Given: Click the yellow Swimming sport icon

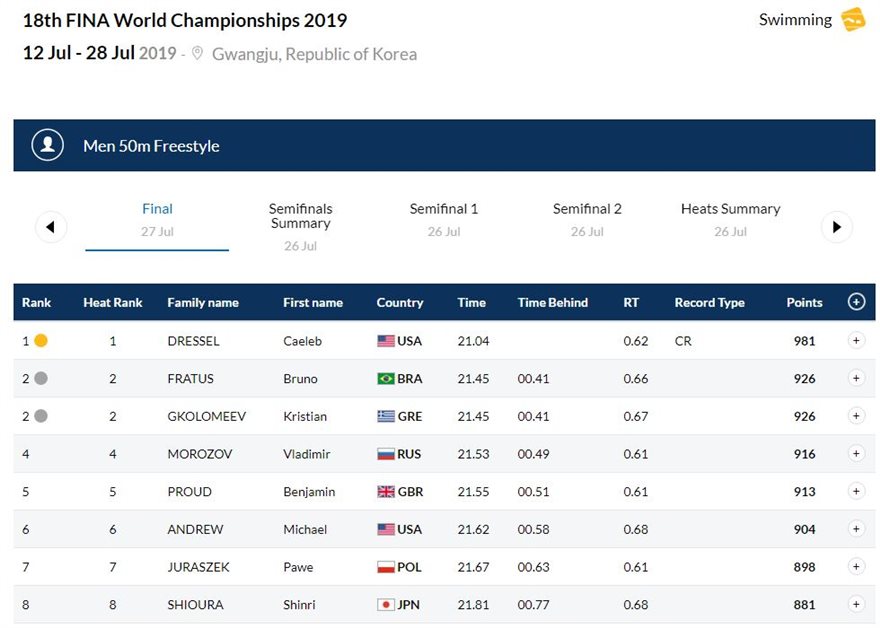Looking at the screenshot, I should tap(852, 20).
